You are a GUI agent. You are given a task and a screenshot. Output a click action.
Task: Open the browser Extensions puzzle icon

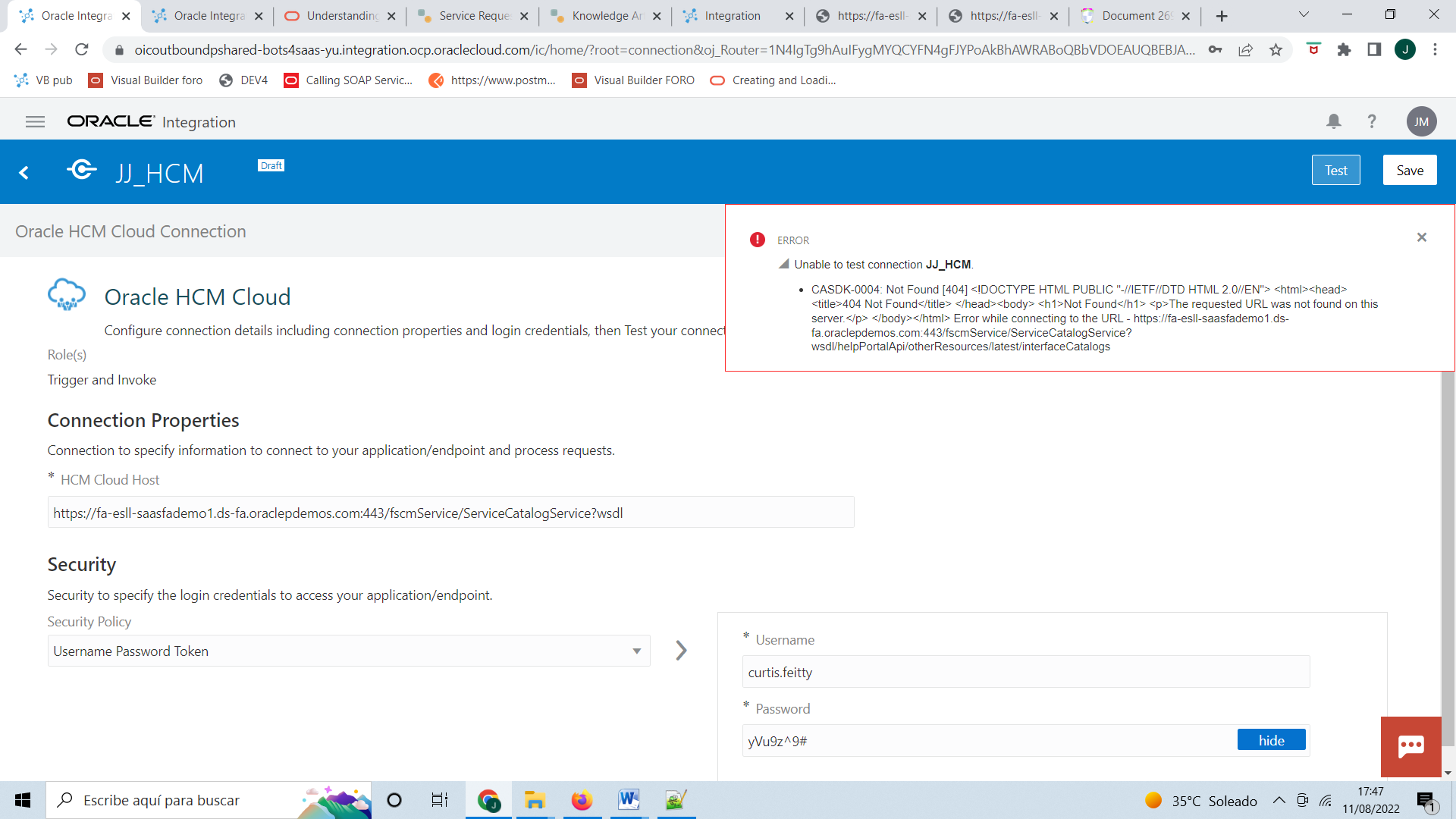coord(1344,50)
